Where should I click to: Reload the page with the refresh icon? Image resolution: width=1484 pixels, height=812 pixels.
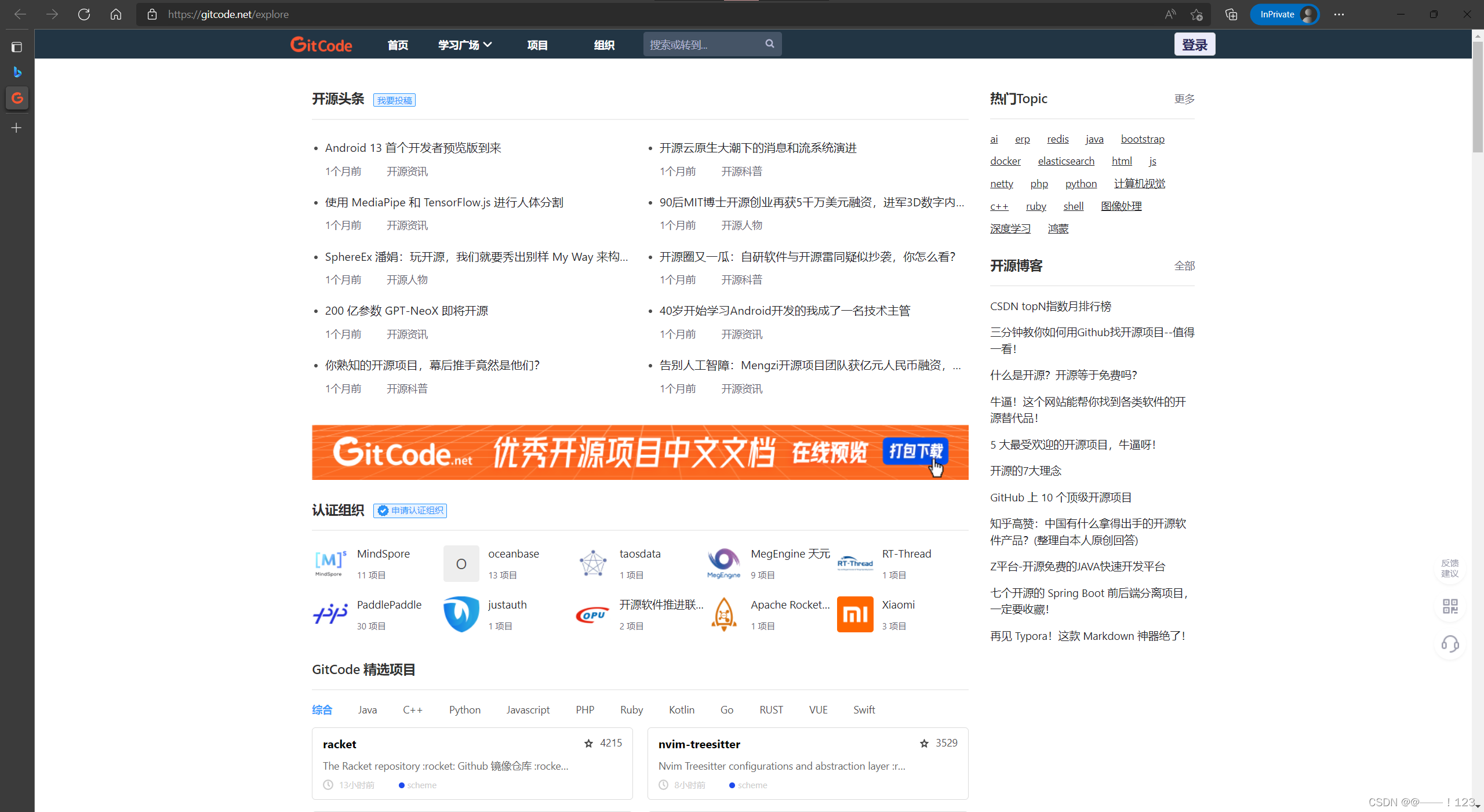point(84,14)
